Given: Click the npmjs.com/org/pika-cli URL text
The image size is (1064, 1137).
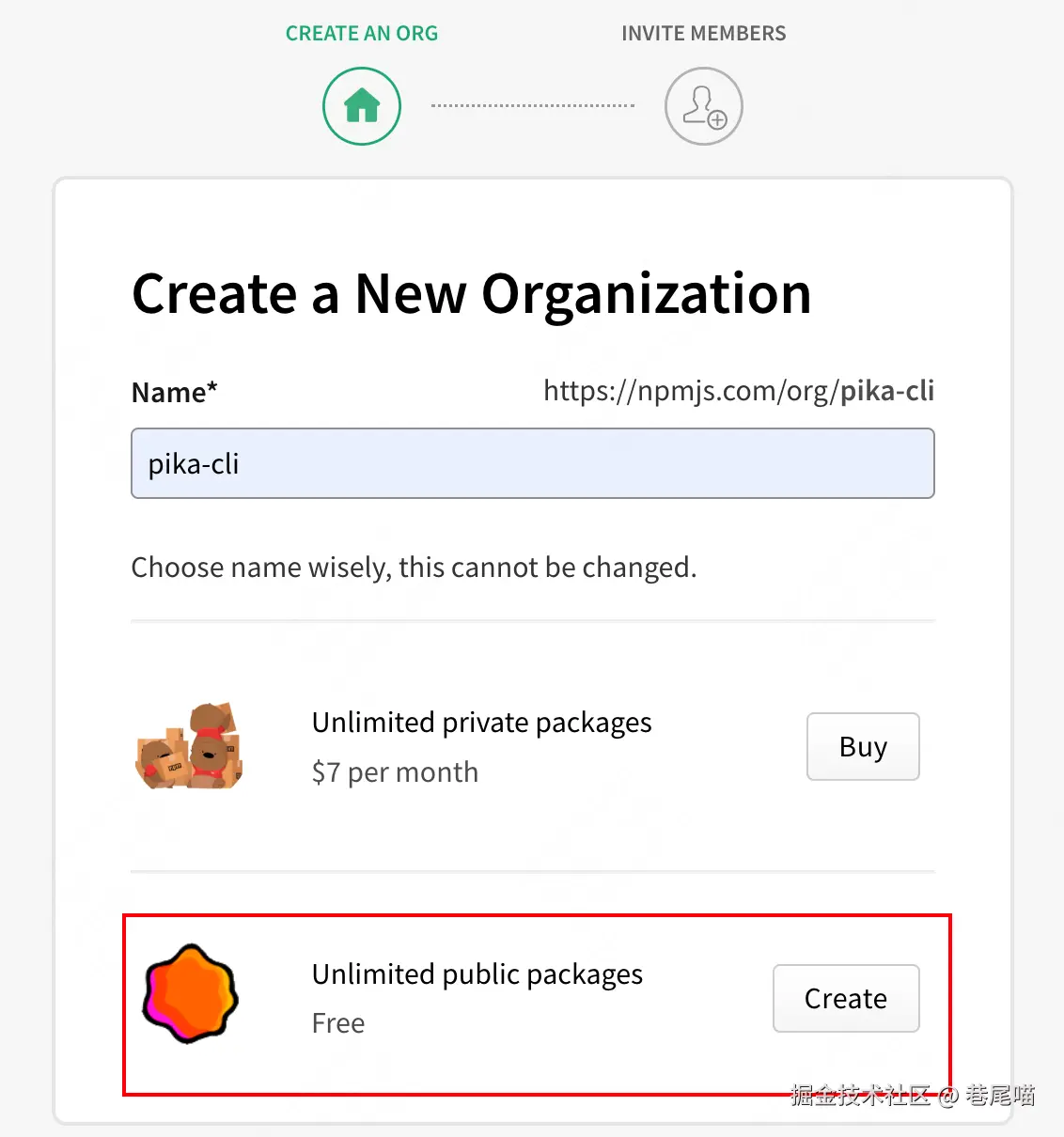Looking at the screenshot, I should [739, 391].
